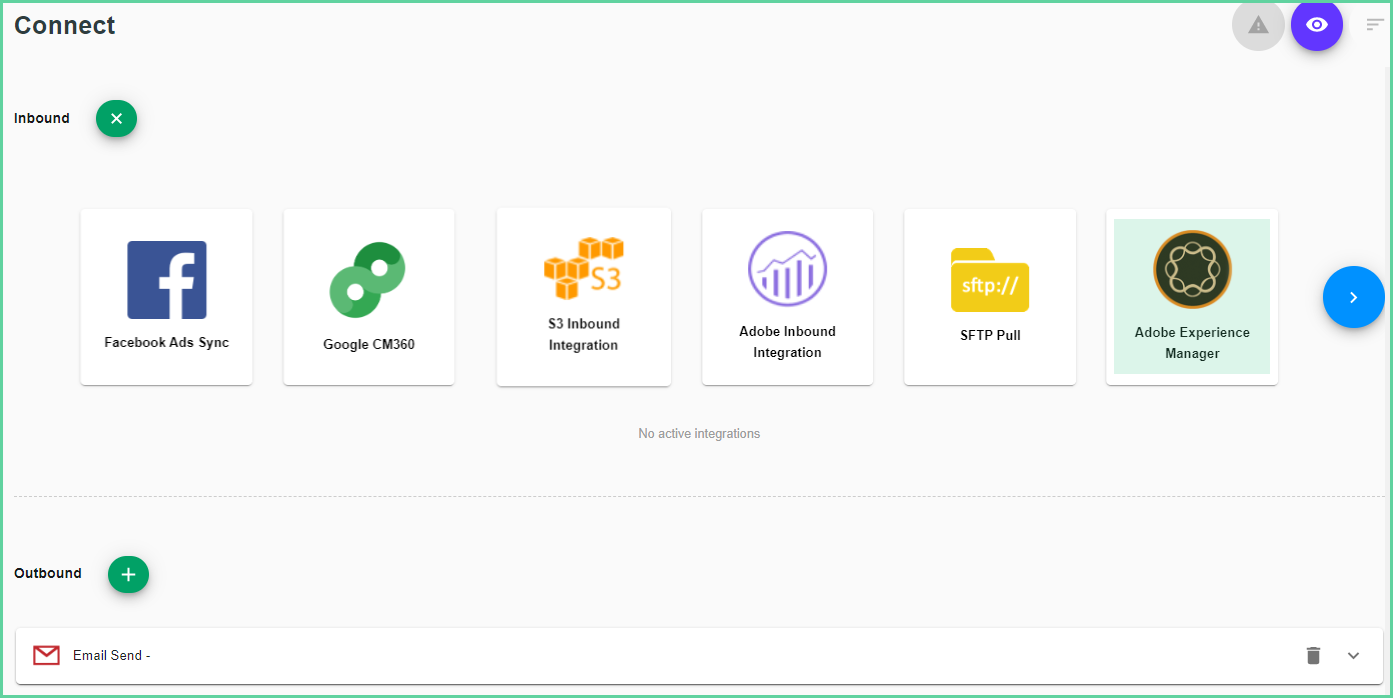This screenshot has height=698, width=1393.
Task: Choose the S3 Inbound Integration
Action: [583, 296]
